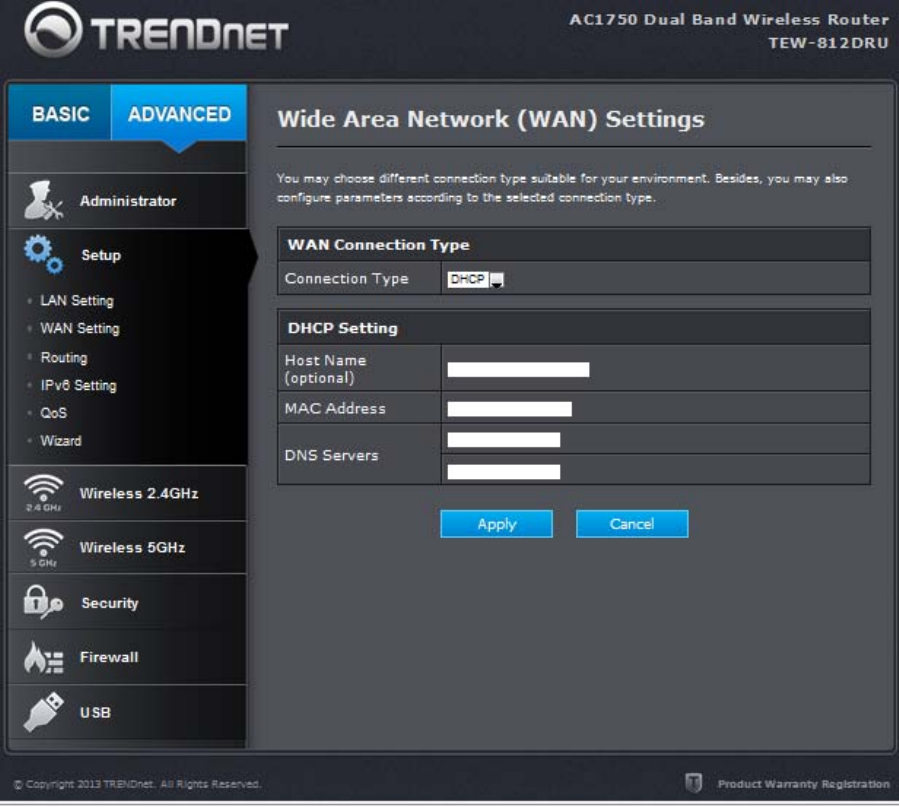The image size is (899, 807).
Task: Click the MAC Address label
Action: point(335,409)
